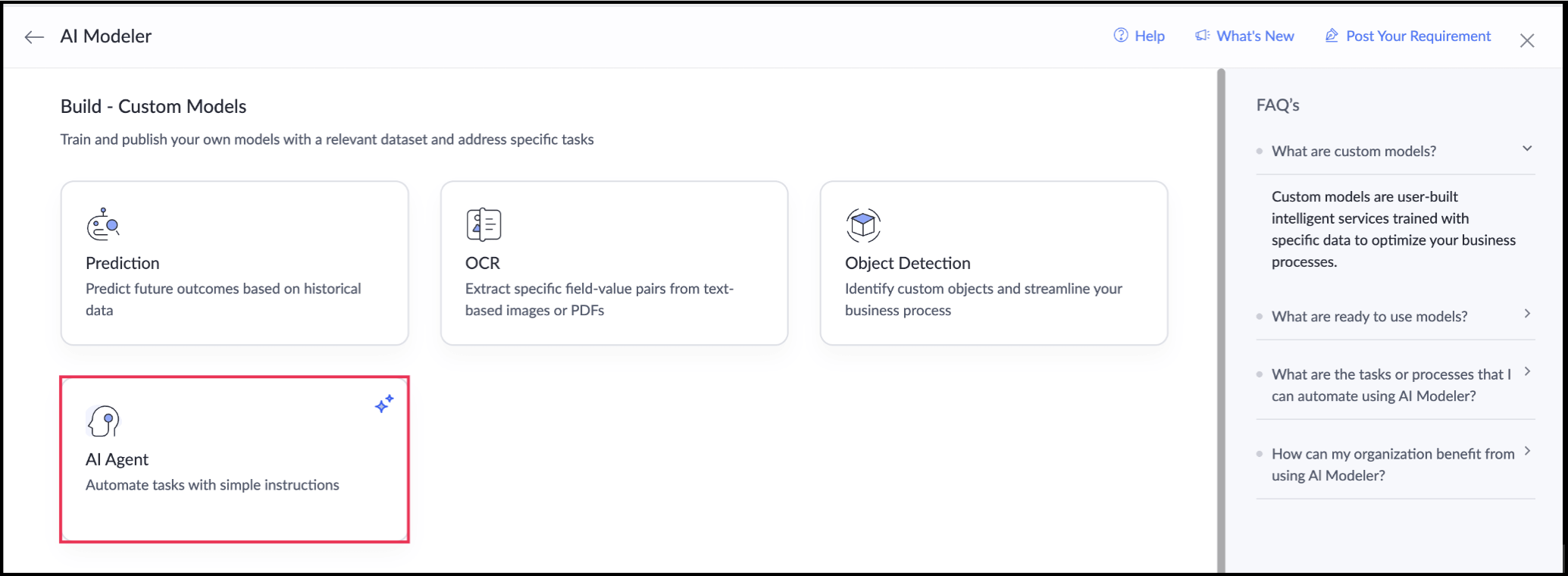Screen dimensions: 1568x576
Task: Expand the organization benefit FAQ chevron
Action: (1527, 451)
